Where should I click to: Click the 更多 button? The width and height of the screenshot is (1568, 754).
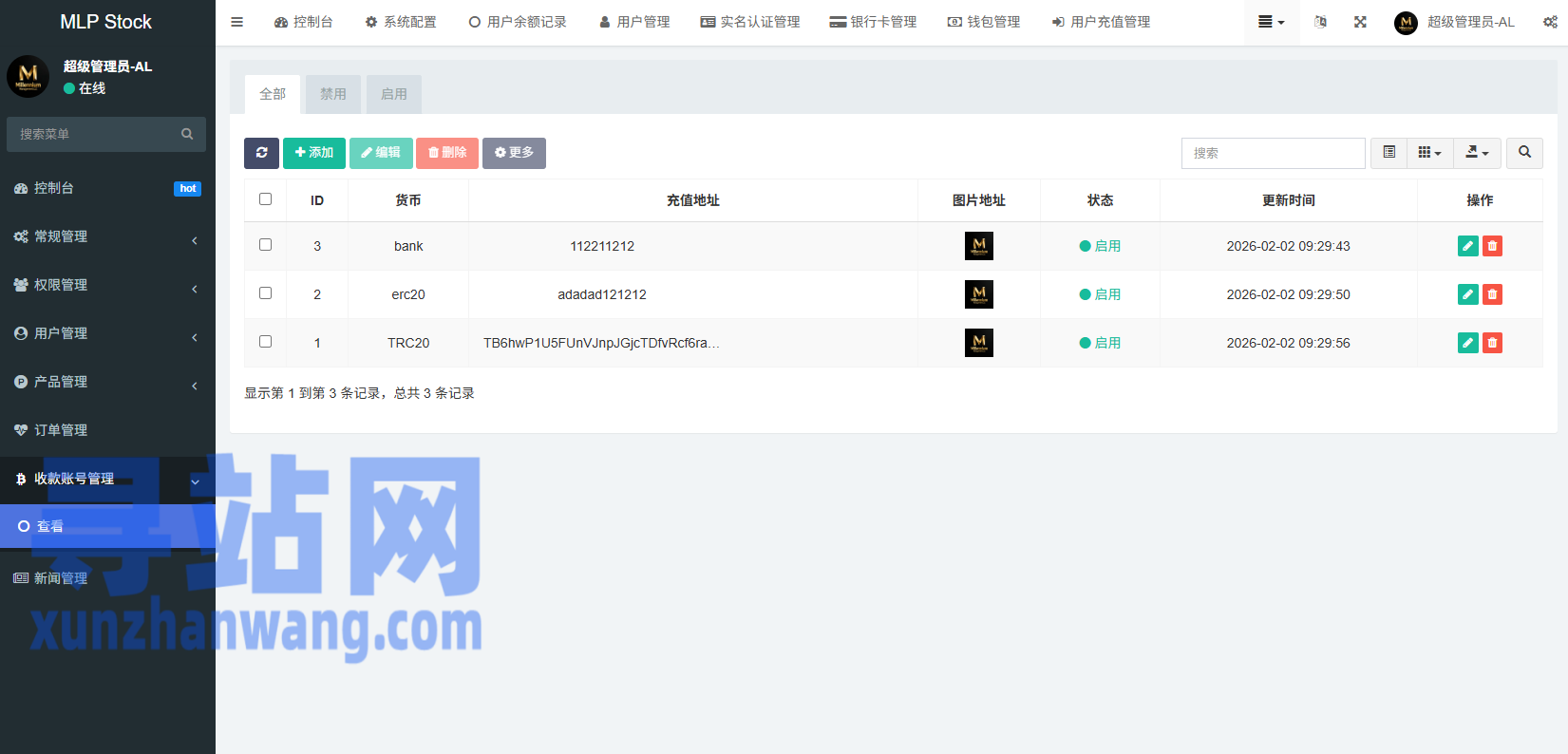[x=514, y=153]
